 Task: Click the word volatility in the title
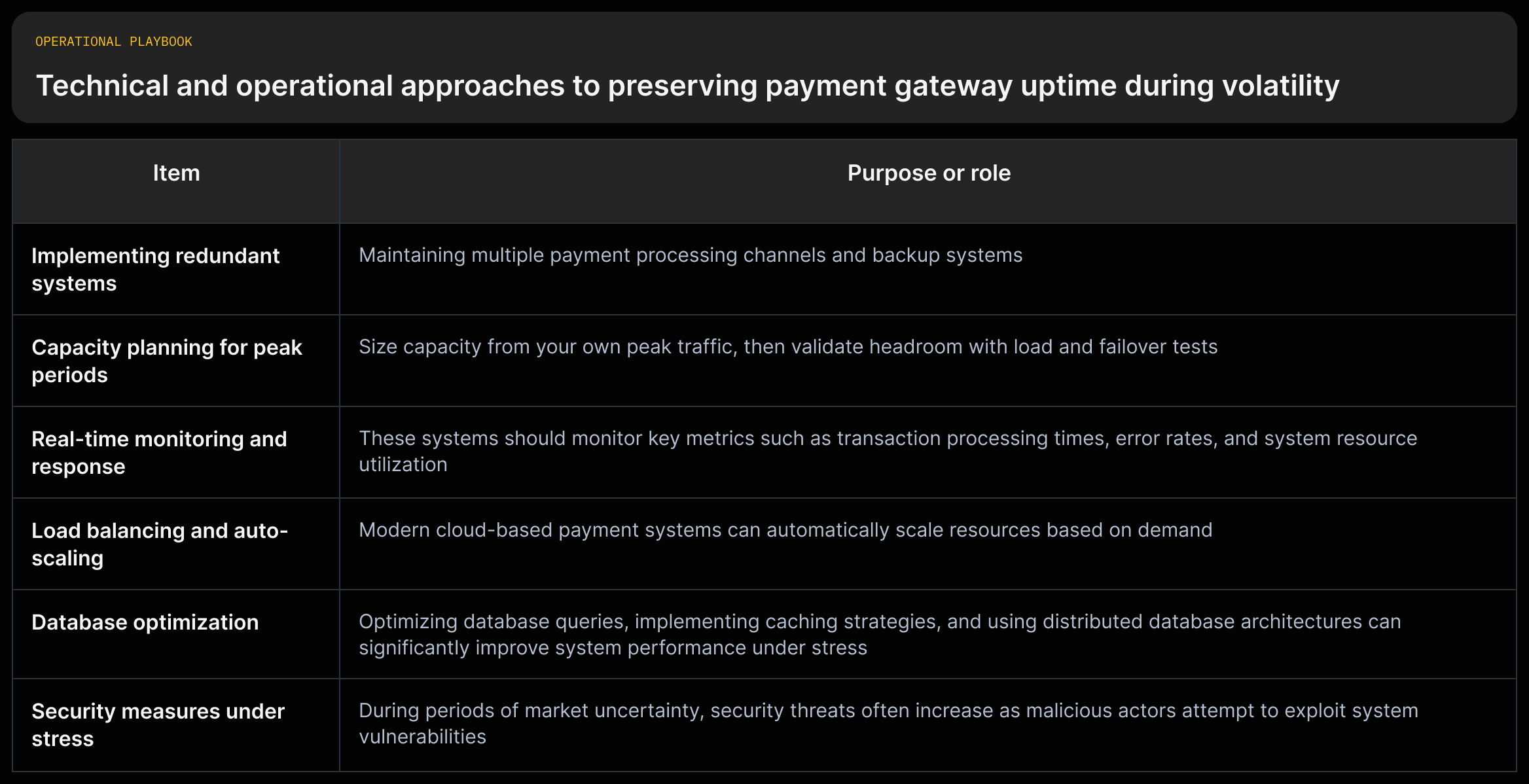(x=1281, y=86)
